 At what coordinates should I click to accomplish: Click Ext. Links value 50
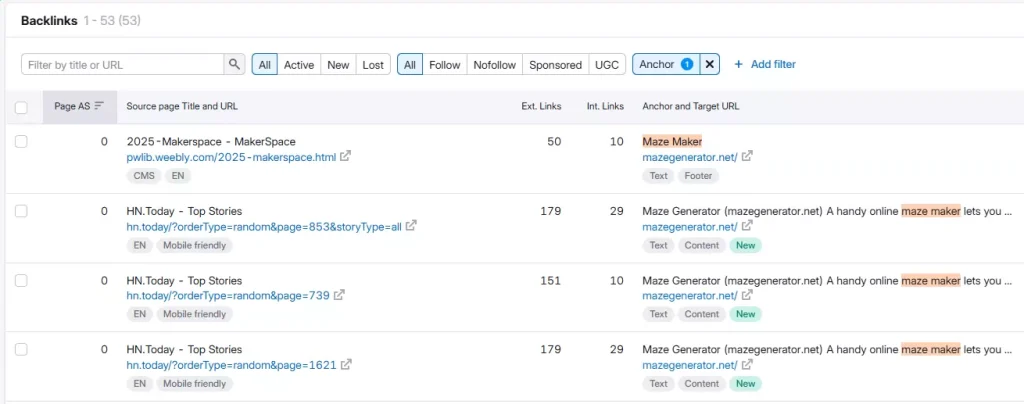tap(554, 142)
